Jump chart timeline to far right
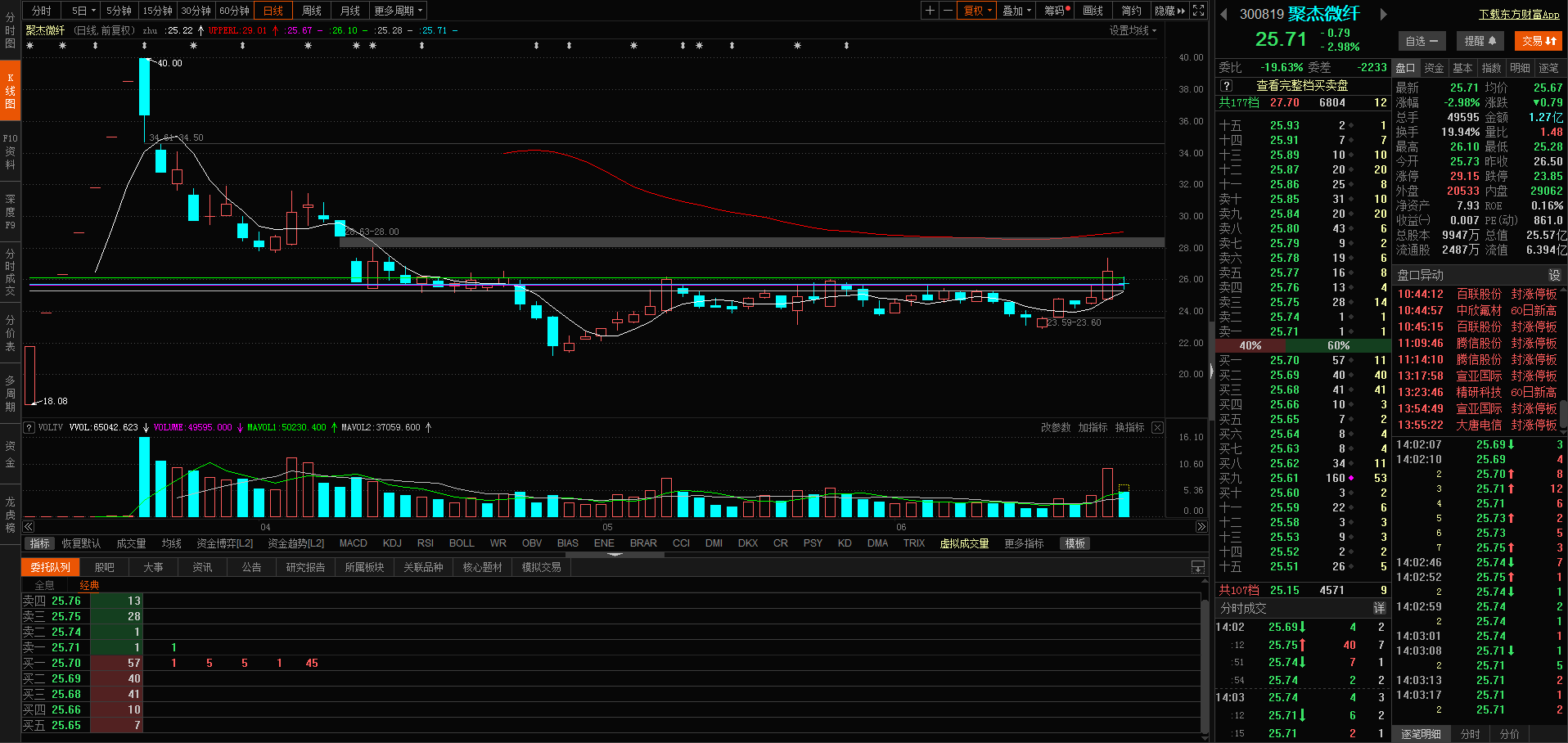 point(1201,527)
